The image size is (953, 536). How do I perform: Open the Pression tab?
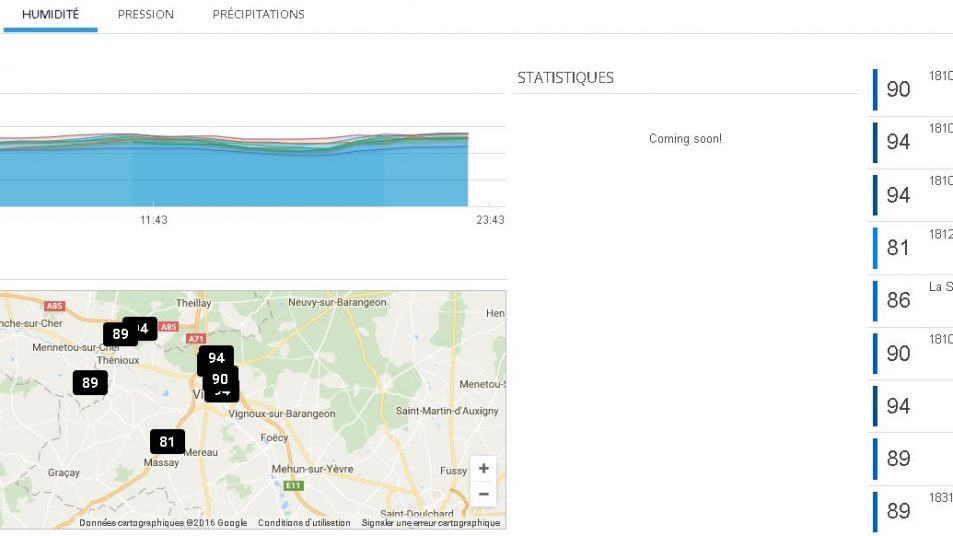[145, 15]
